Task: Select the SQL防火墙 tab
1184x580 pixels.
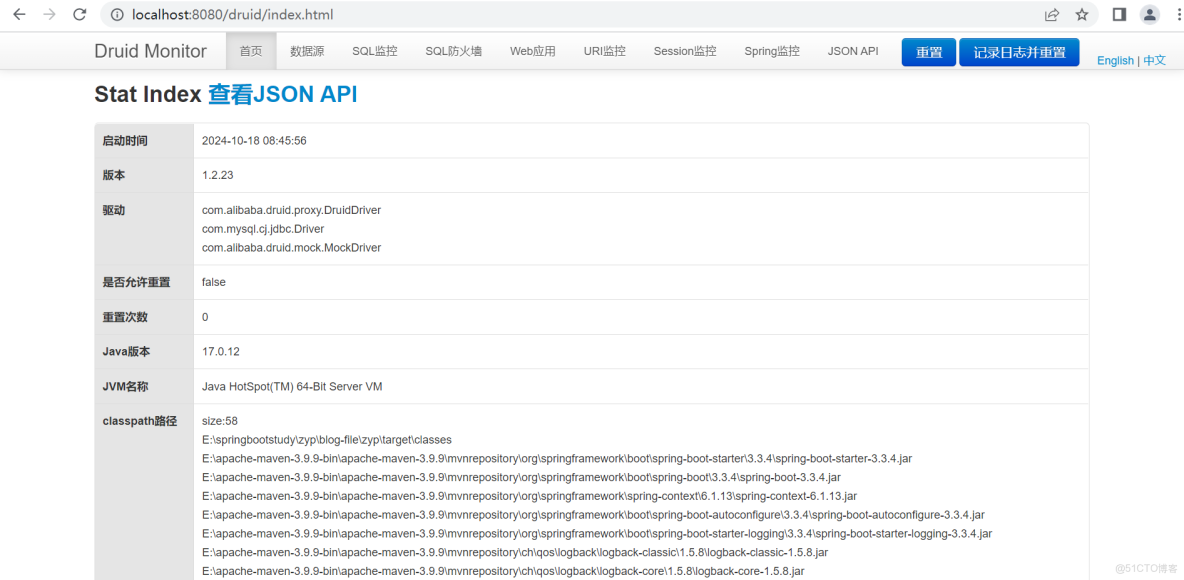Action: pyautogui.click(x=453, y=51)
